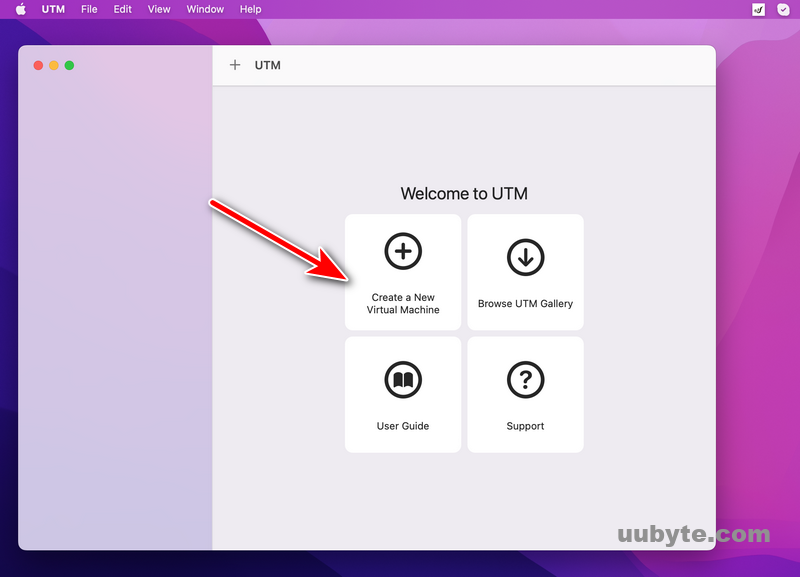Expand the View menu

[159, 9]
